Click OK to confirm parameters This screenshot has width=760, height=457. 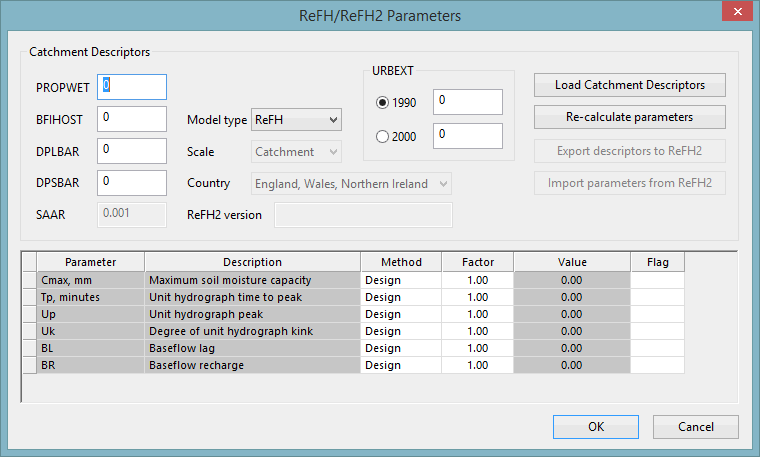pyautogui.click(x=596, y=427)
